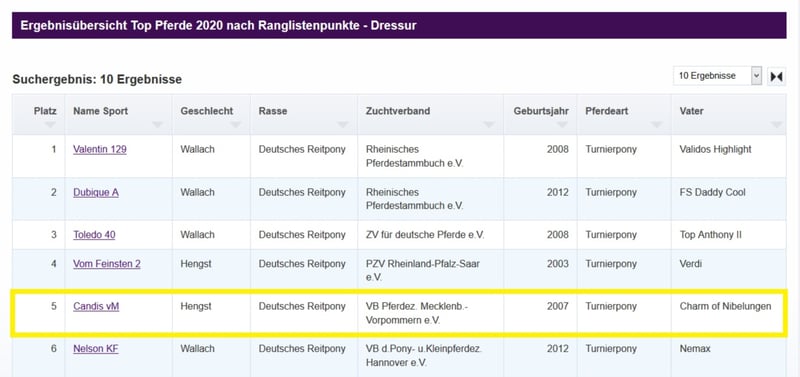Open the Vom Feinsten 2 link
Screen dimensions: 800x377
(107, 264)
